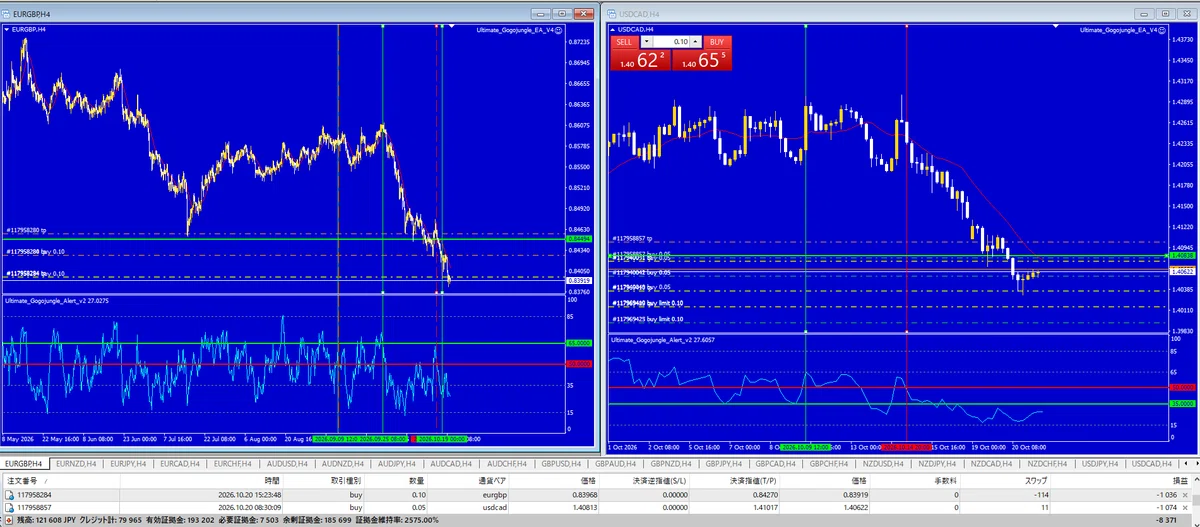Click the BUY button on USDCAD chart

coord(716,42)
